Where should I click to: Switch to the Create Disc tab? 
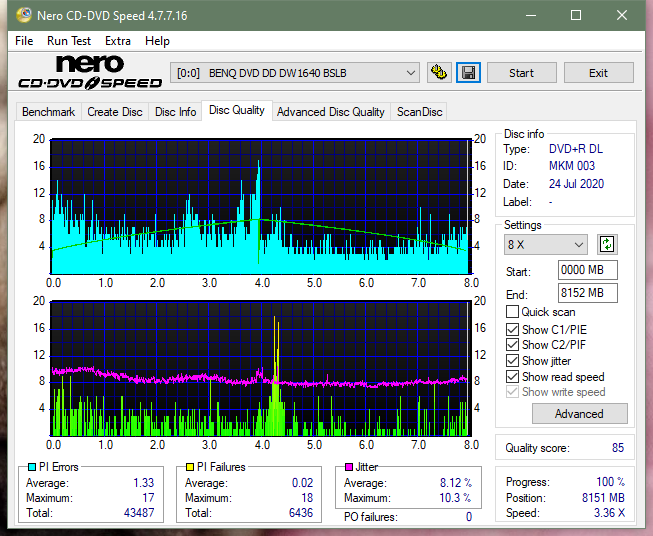pyautogui.click(x=115, y=112)
